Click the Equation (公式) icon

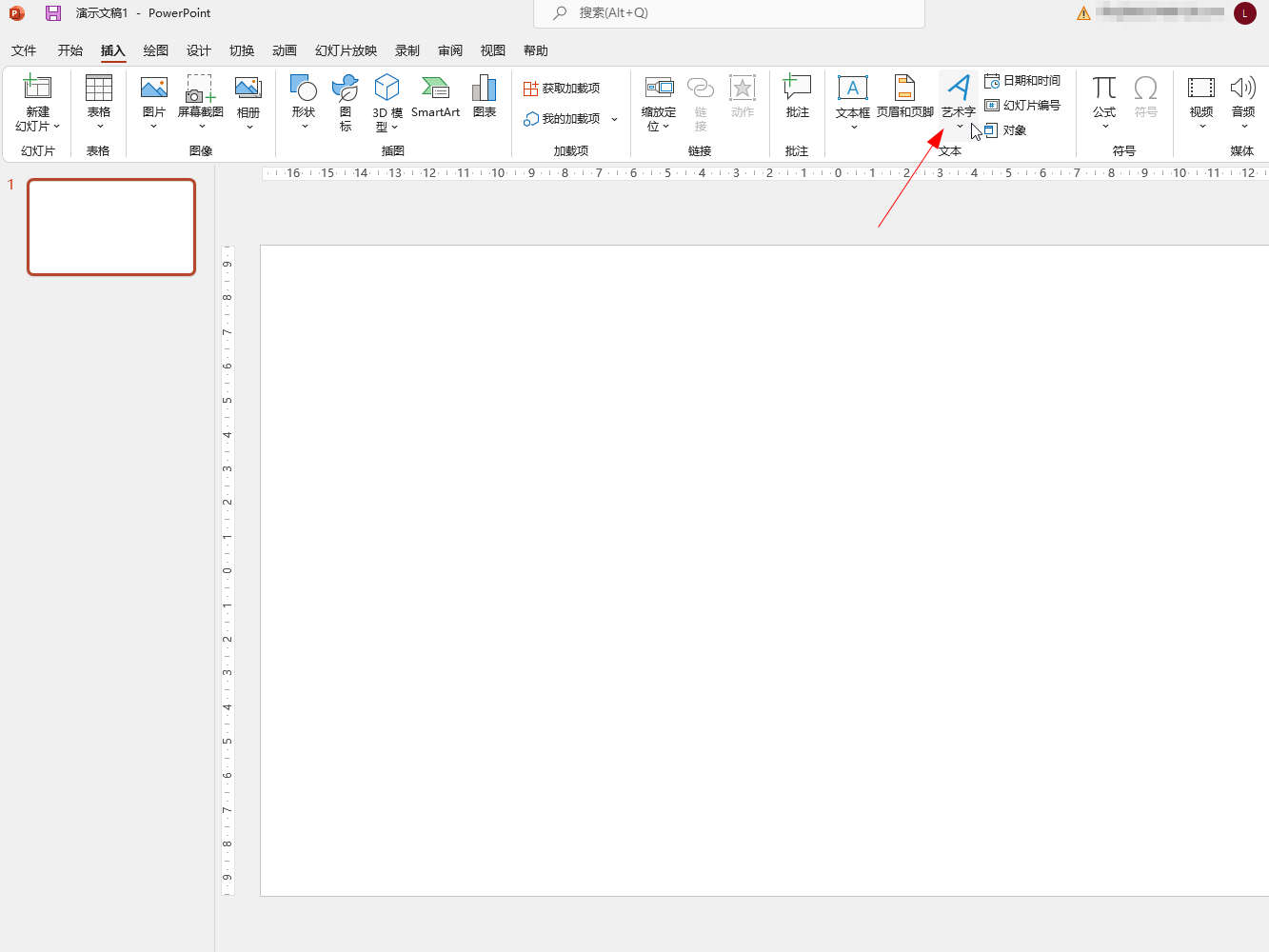[1104, 88]
